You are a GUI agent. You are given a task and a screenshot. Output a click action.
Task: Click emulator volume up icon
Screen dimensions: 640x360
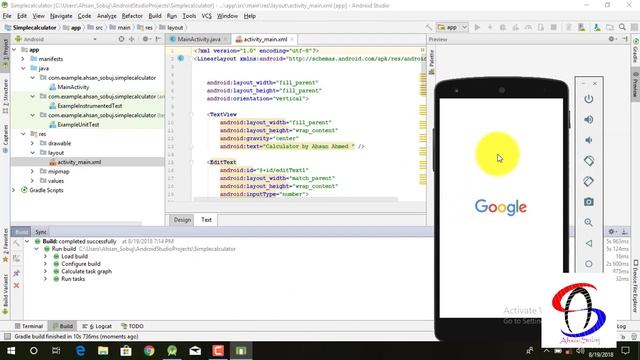589,120
